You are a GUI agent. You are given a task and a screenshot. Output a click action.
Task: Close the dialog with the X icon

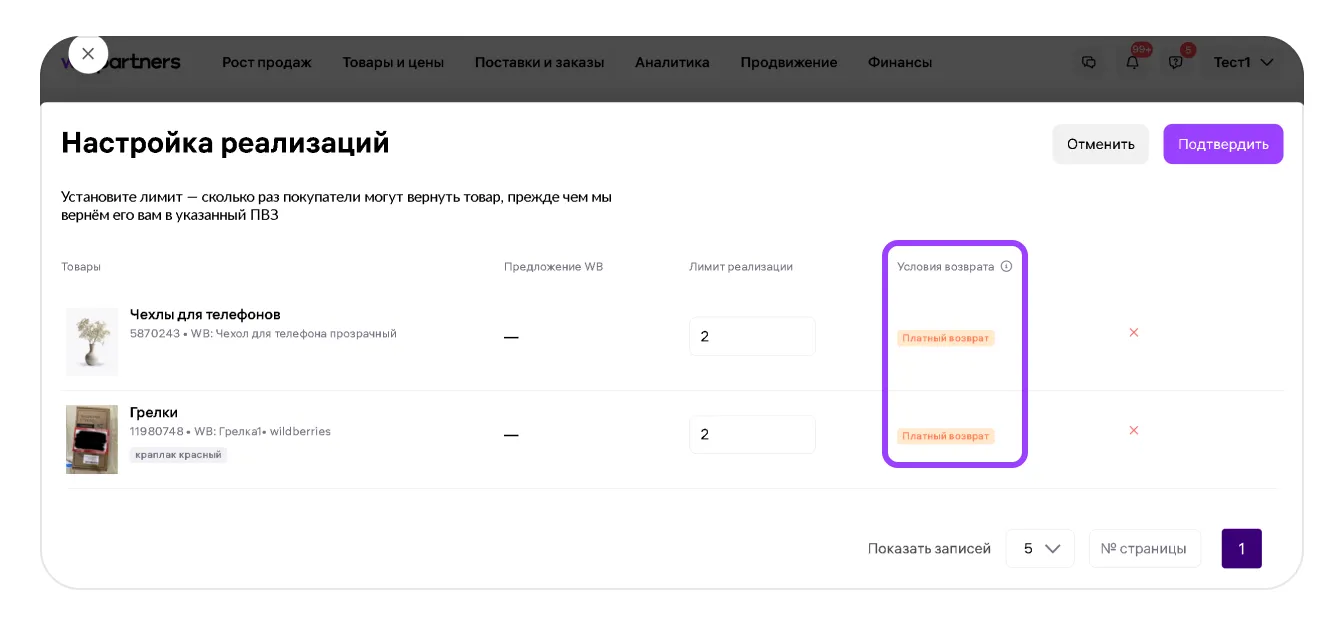click(x=88, y=54)
